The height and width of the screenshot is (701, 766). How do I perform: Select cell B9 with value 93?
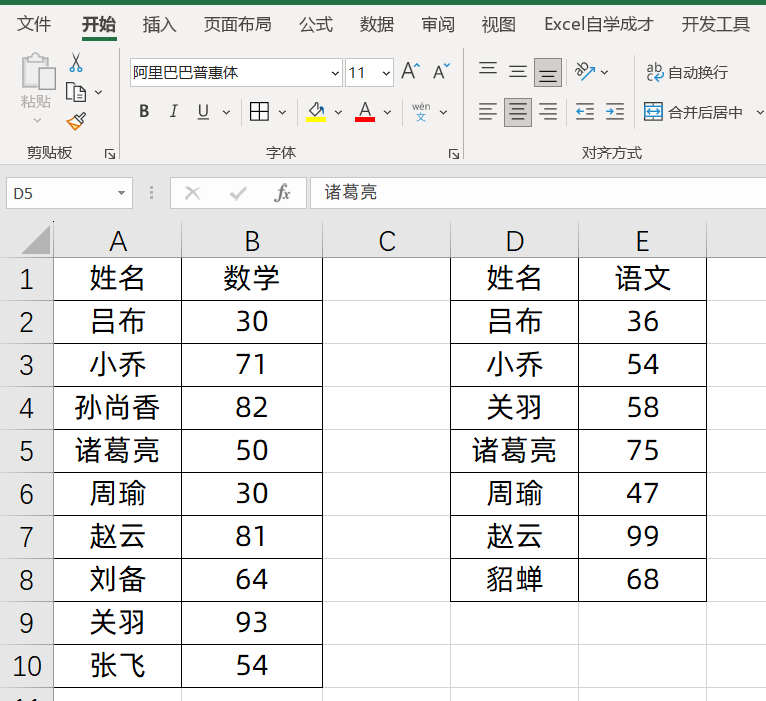coord(252,623)
